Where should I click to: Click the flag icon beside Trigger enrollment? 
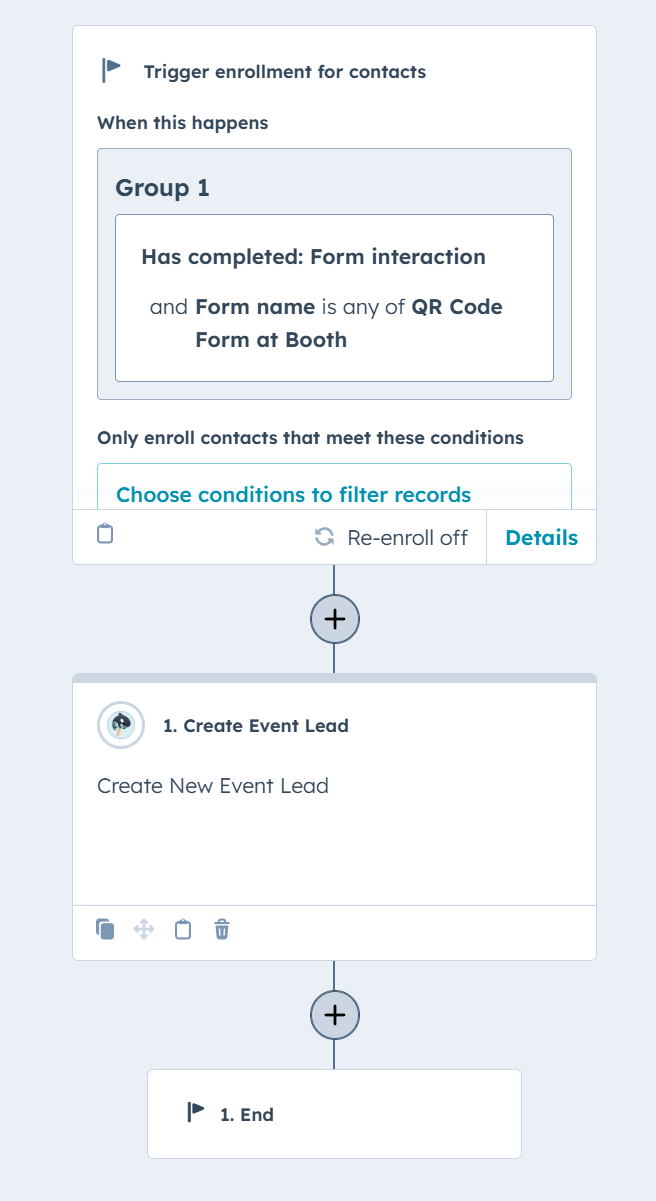pos(111,71)
